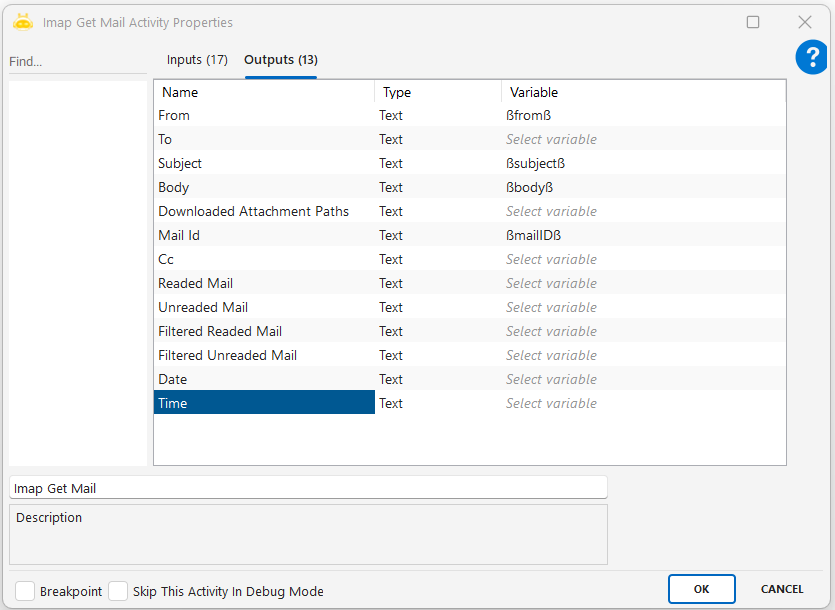This screenshot has height=610, width=835.
Task: Click into the Find search field
Action: click(x=77, y=62)
